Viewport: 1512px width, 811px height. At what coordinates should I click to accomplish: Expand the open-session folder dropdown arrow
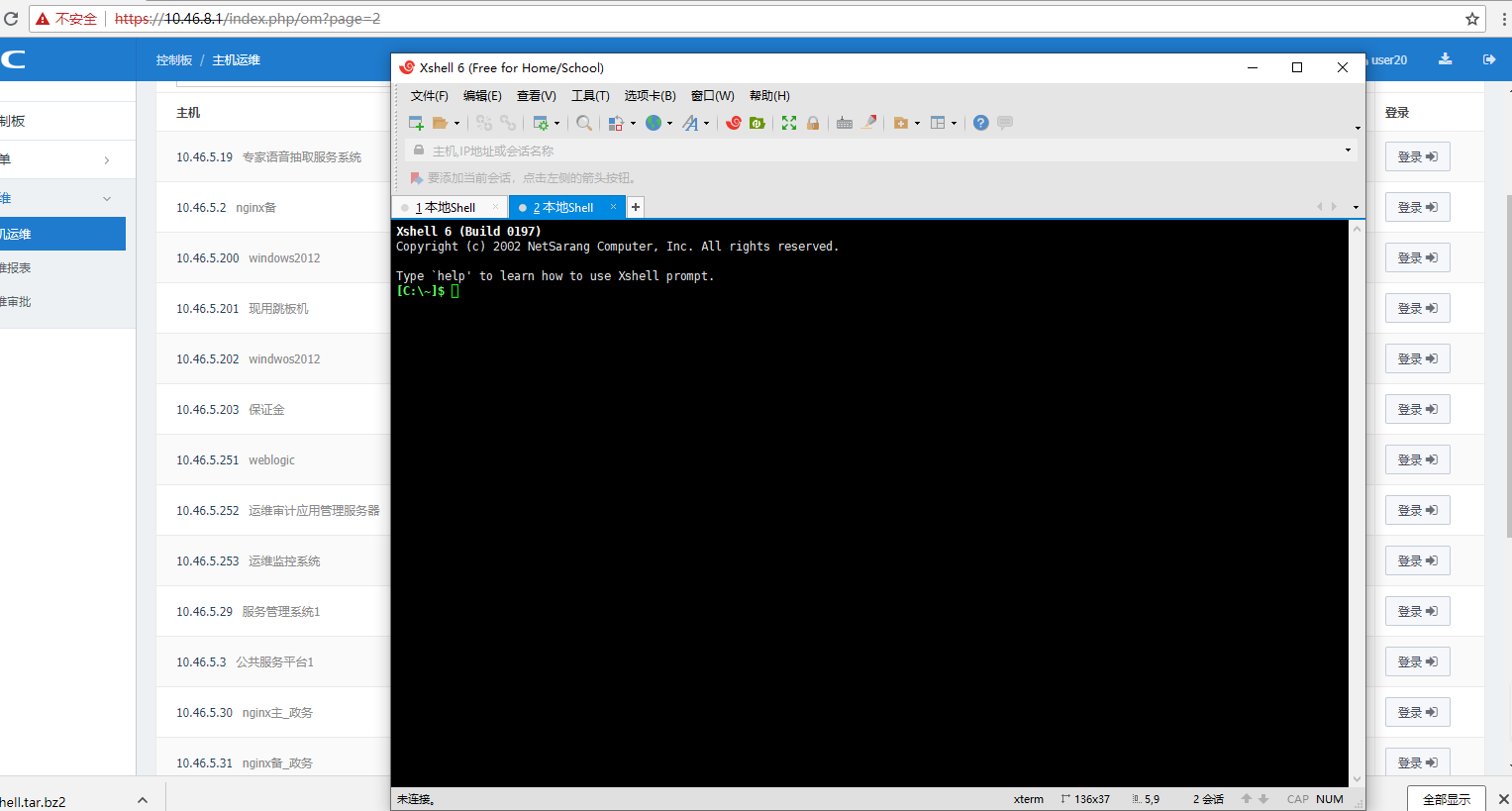(x=456, y=124)
